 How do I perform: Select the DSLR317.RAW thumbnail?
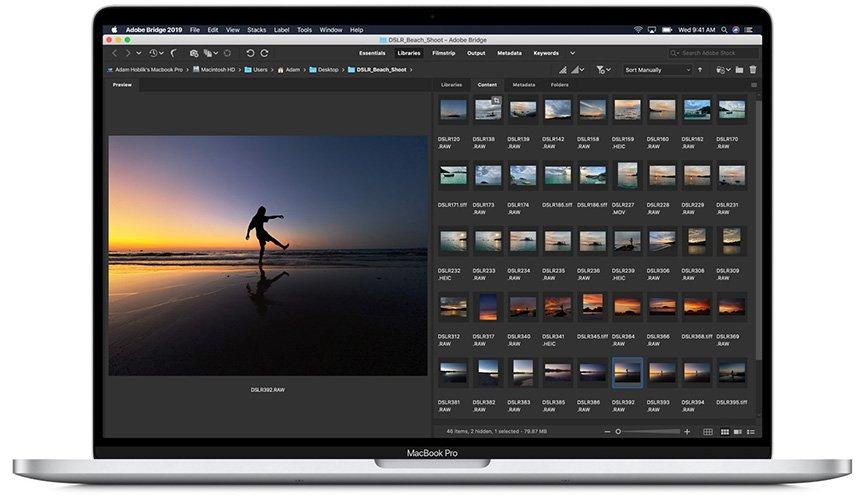[x=488, y=307]
